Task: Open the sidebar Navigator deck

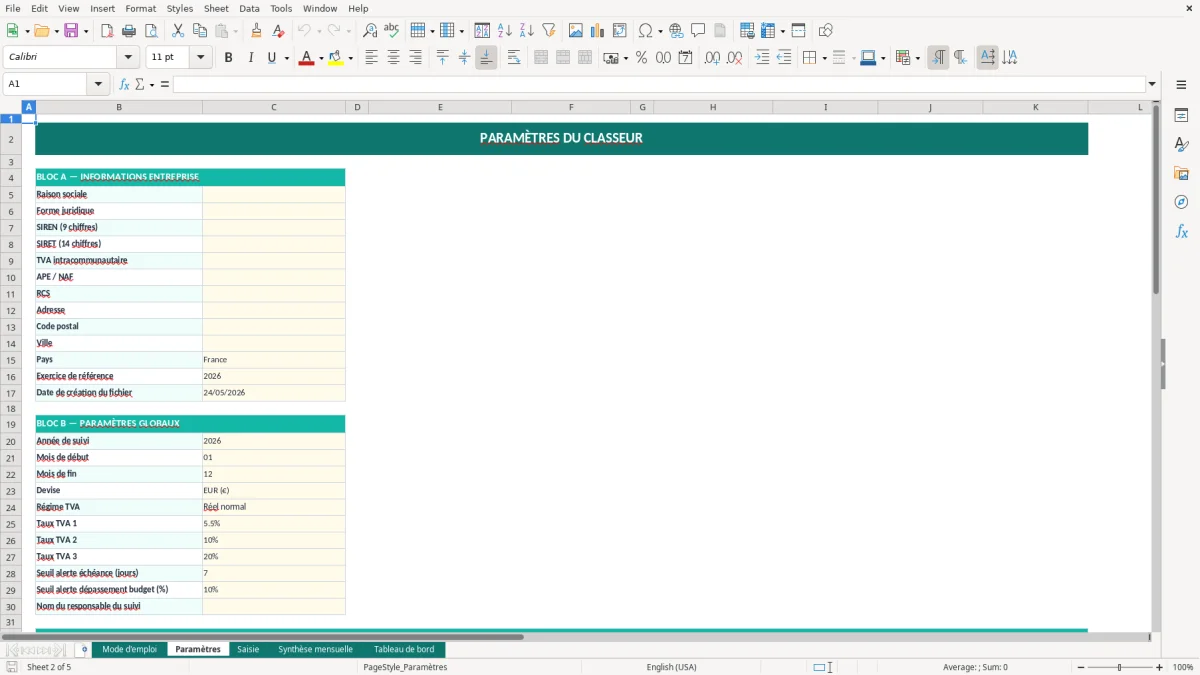Action: [x=1181, y=203]
